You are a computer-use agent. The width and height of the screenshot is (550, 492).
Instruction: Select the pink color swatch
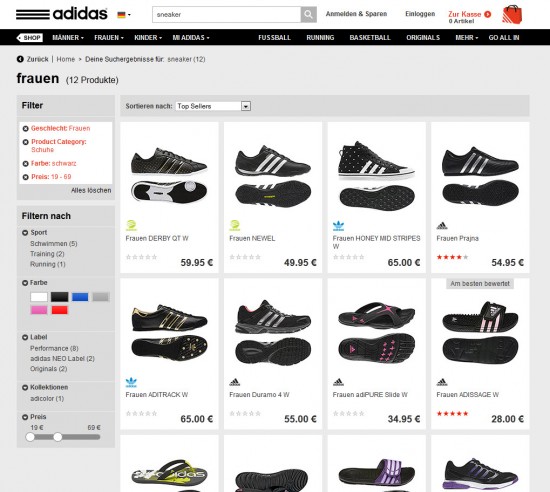[x=39, y=310]
